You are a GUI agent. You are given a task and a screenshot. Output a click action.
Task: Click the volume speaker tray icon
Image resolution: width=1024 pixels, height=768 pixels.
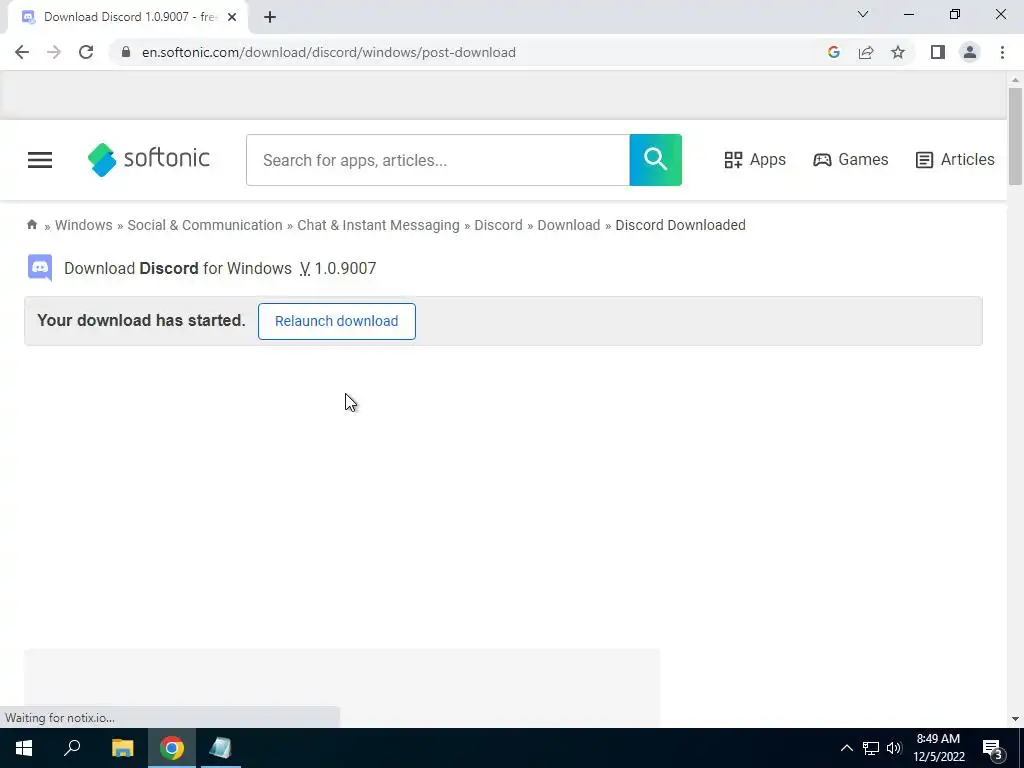(x=894, y=748)
